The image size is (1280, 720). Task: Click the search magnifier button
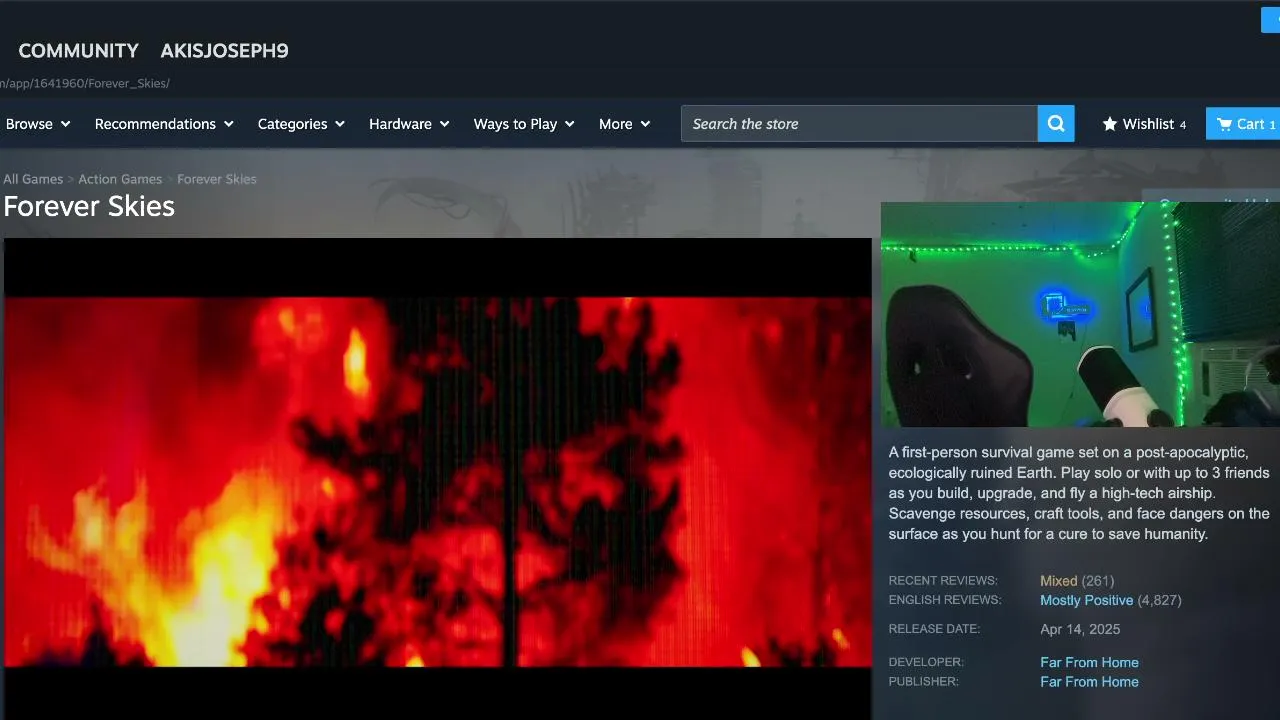tap(1056, 124)
